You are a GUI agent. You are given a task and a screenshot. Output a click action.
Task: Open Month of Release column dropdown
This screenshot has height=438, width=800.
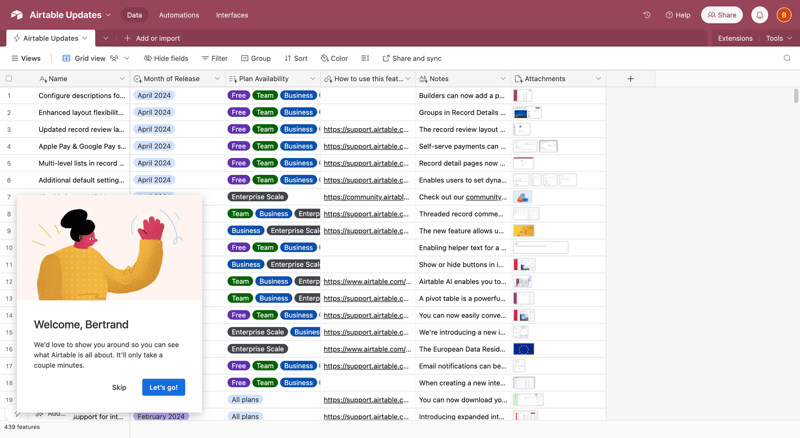click(x=217, y=79)
